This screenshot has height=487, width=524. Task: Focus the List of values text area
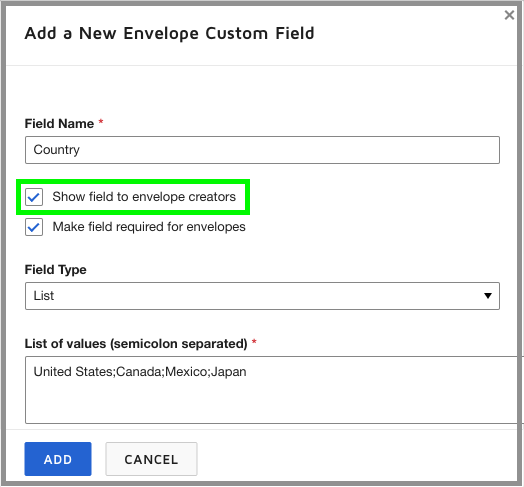click(274, 390)
